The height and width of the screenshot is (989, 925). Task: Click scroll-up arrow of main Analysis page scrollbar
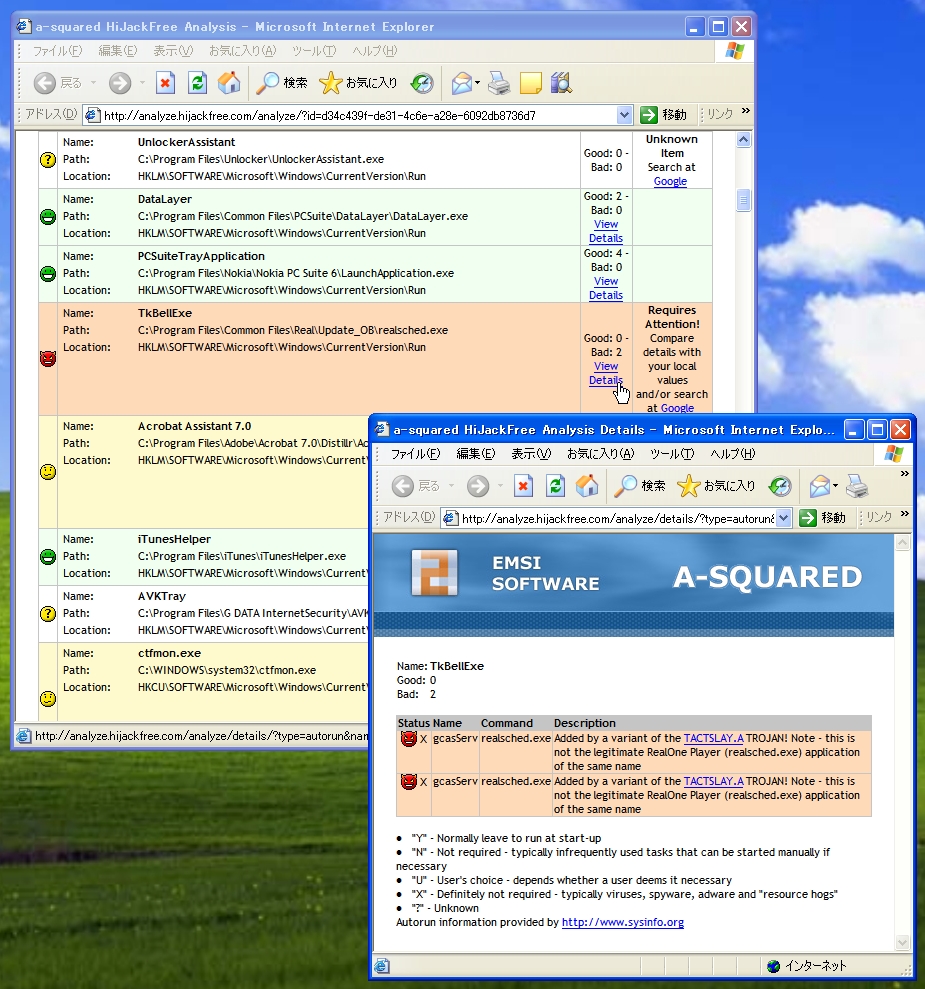(743, 140)
